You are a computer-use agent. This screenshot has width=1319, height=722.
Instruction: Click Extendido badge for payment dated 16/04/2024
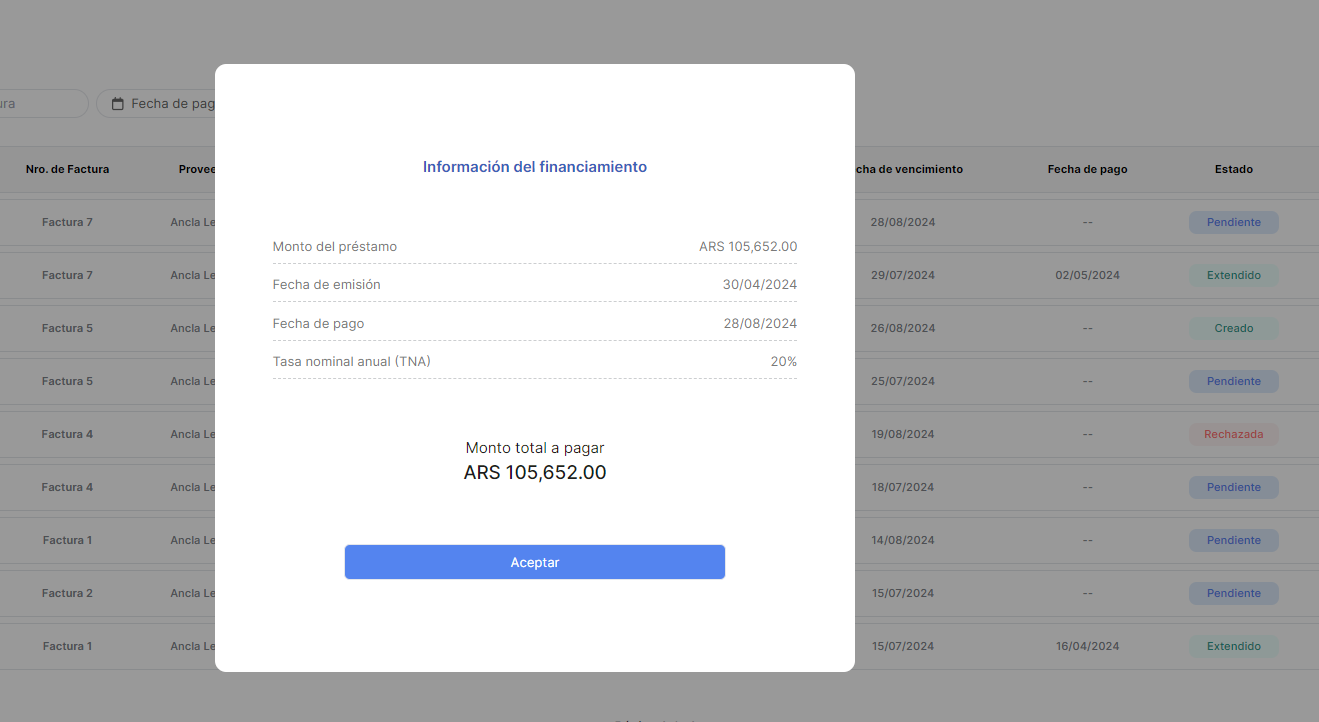pyautogui.click(x=1233, y=646)
